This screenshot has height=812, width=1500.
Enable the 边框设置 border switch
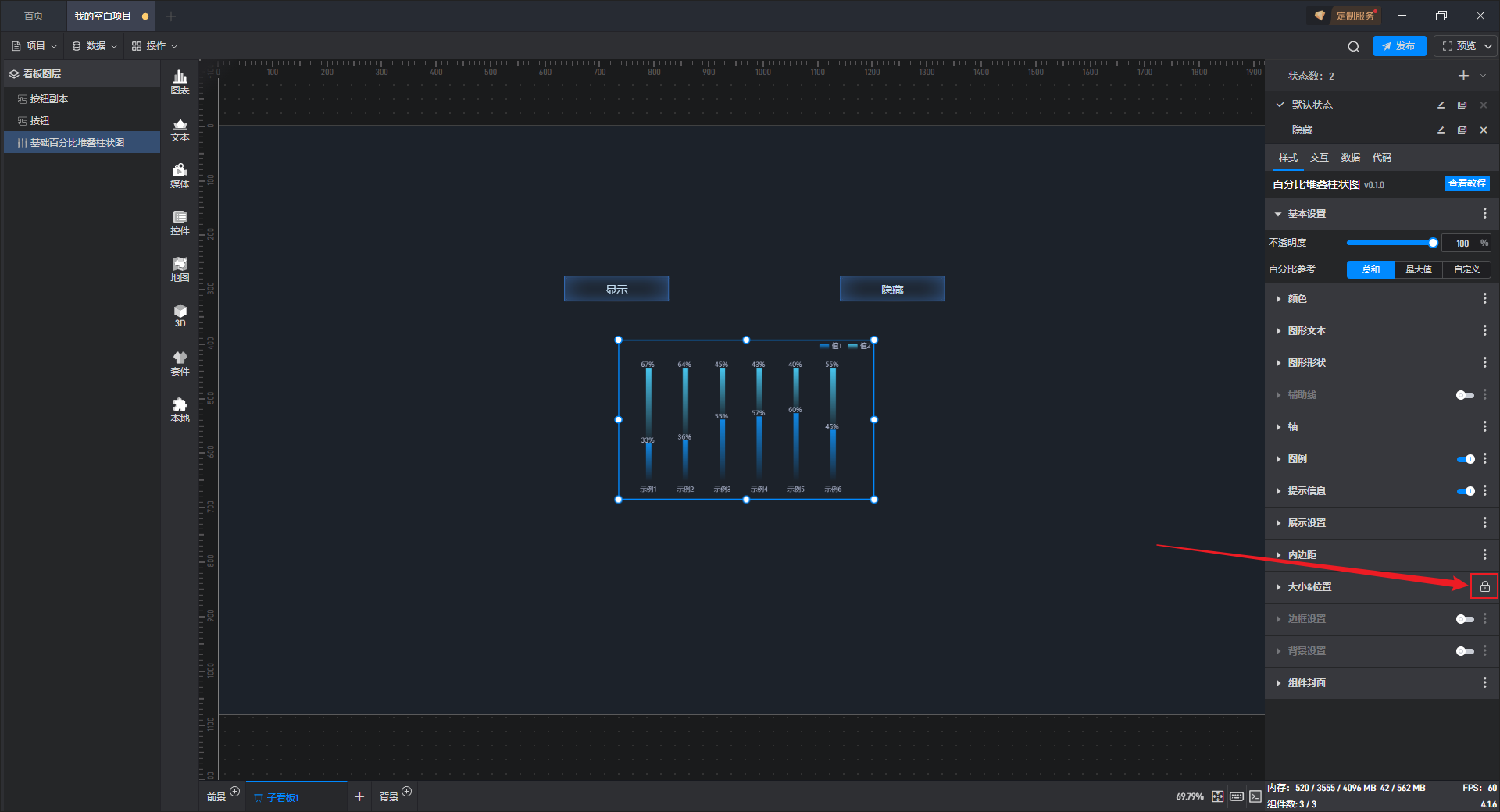(x=1465, y=619)
